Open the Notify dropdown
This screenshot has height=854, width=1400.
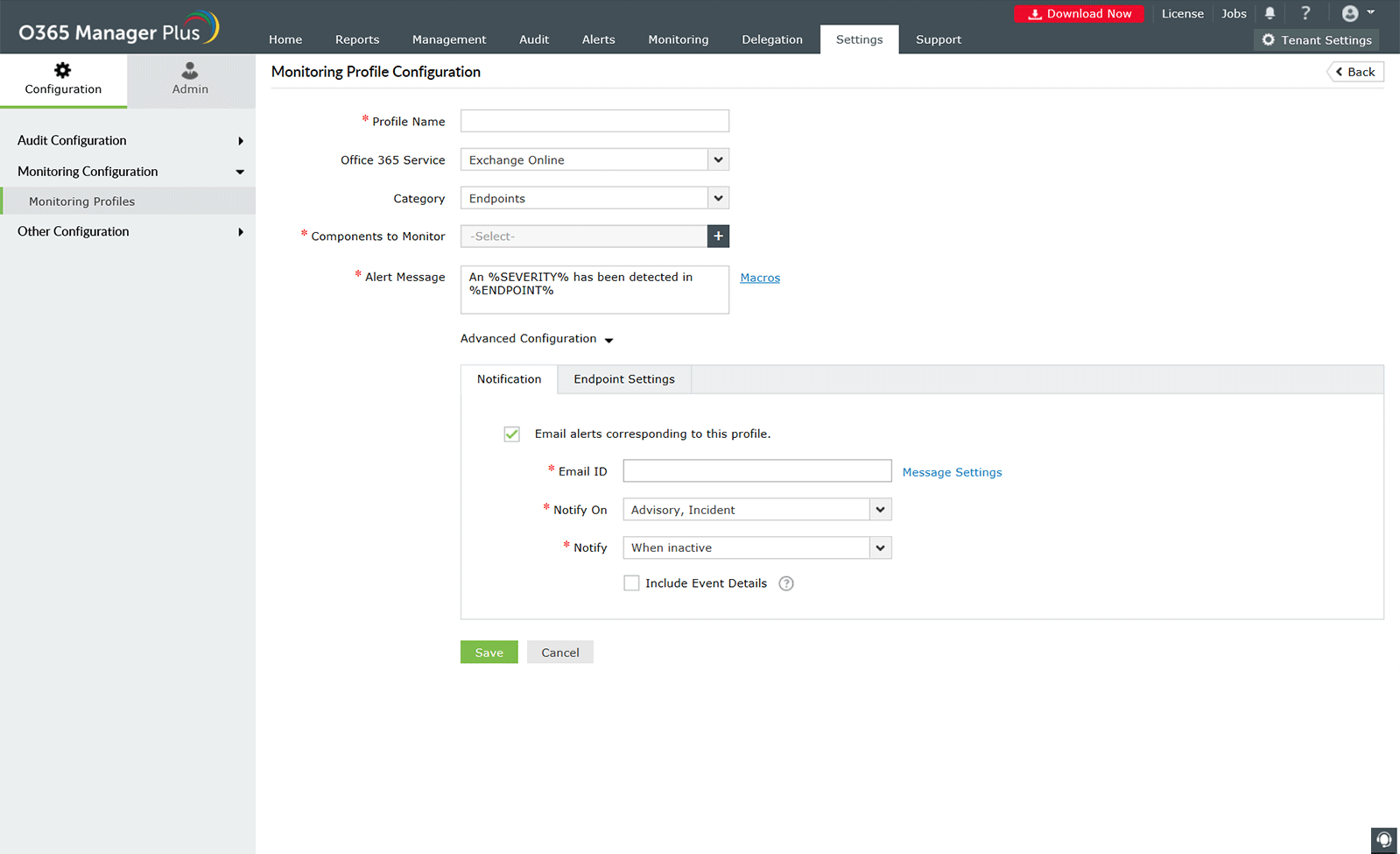tap(757, 547)
